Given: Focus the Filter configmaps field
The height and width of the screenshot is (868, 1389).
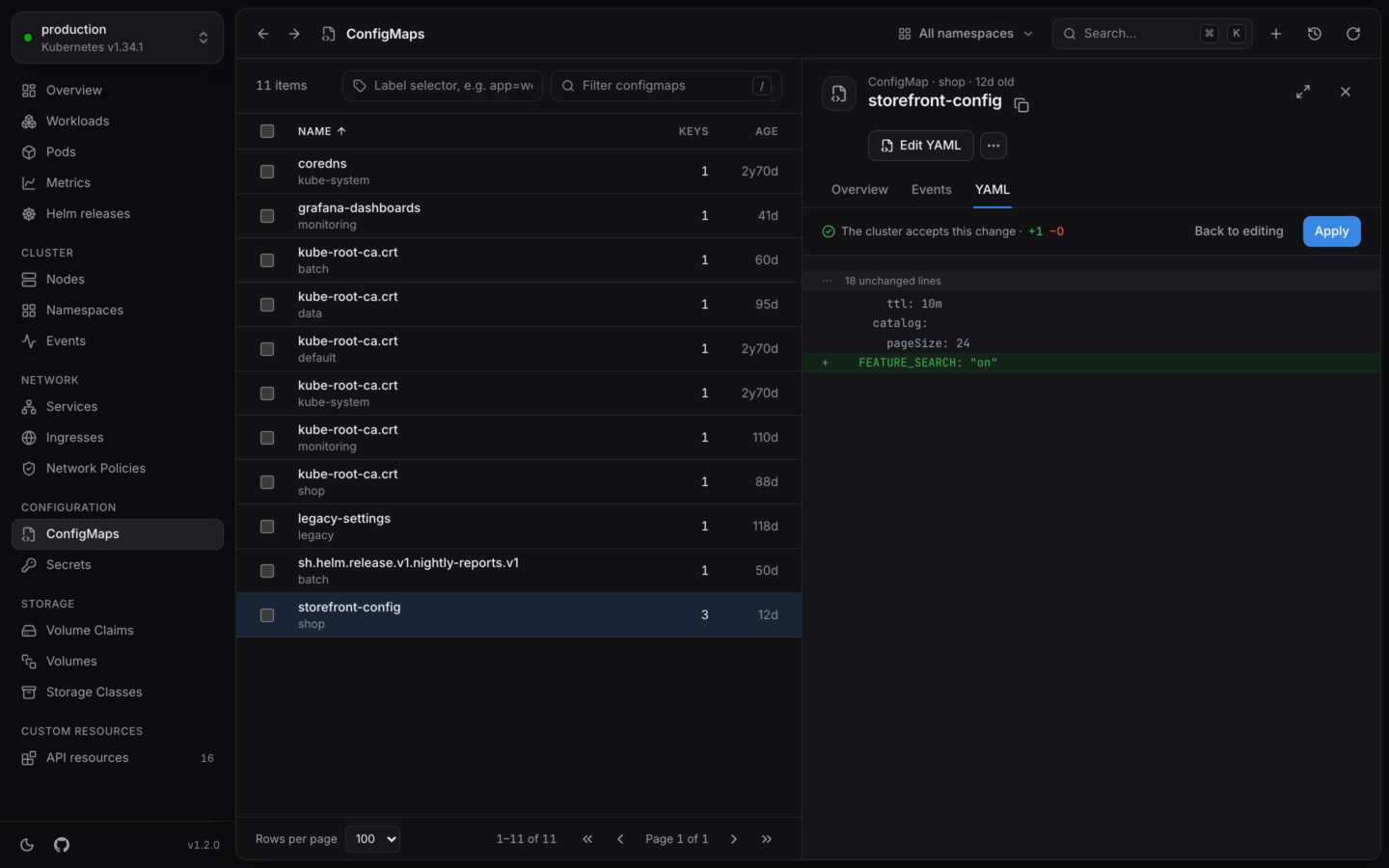Looking at the screenshot, I should tap(667, 86).
